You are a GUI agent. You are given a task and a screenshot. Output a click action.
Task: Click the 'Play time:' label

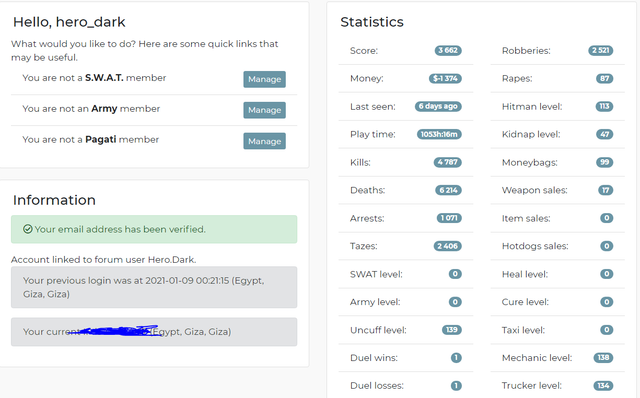tap(373, 134)
